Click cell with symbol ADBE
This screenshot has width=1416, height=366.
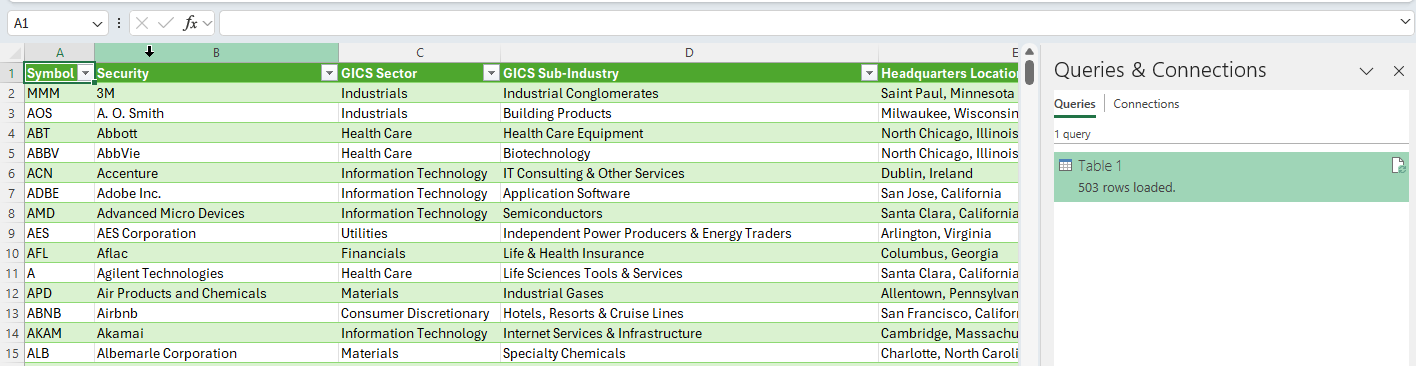[59, 193]
